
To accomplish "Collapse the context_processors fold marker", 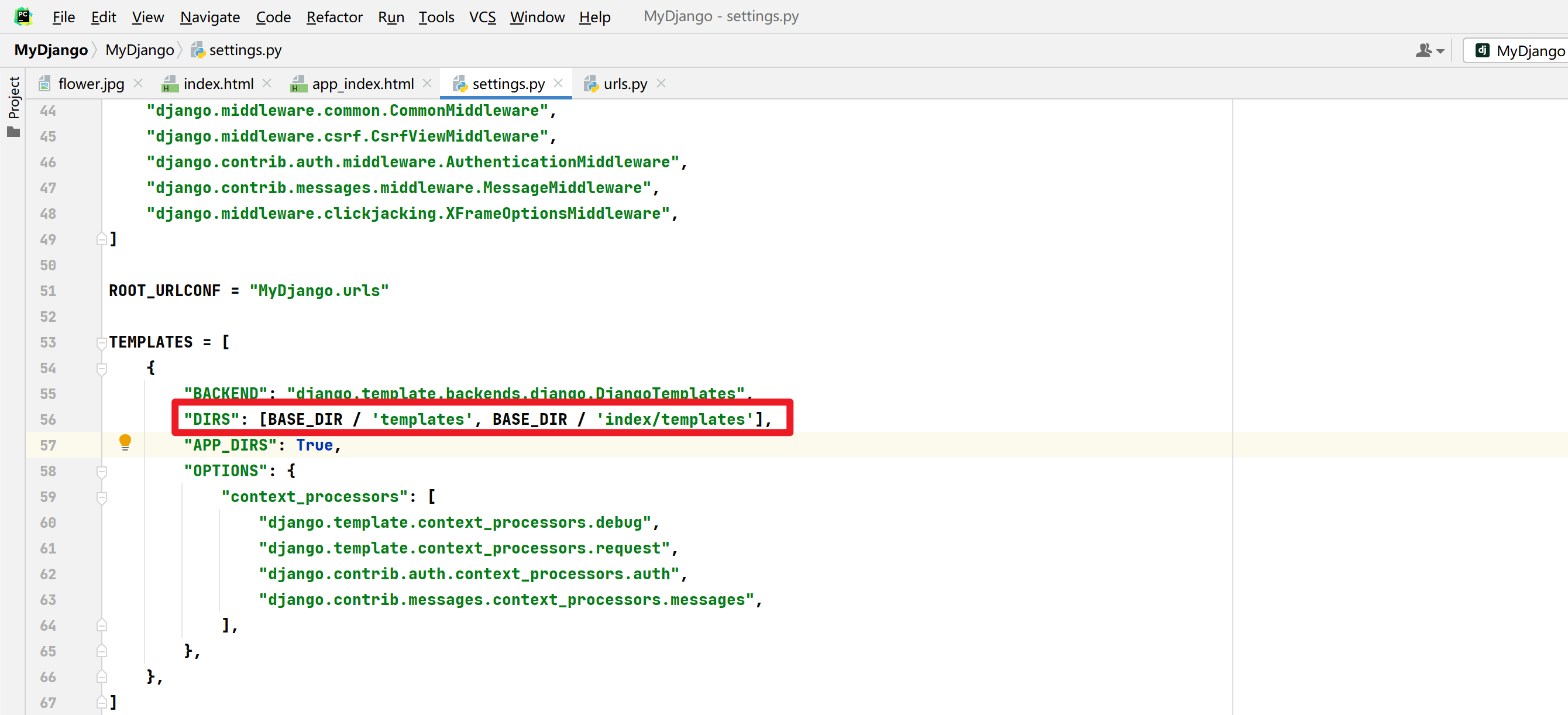I will 102,497.
